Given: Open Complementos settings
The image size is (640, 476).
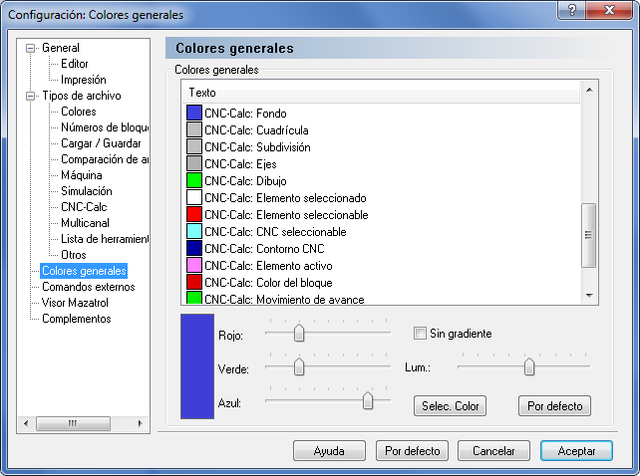Looking at the screenshot, I should pos(76,318).
